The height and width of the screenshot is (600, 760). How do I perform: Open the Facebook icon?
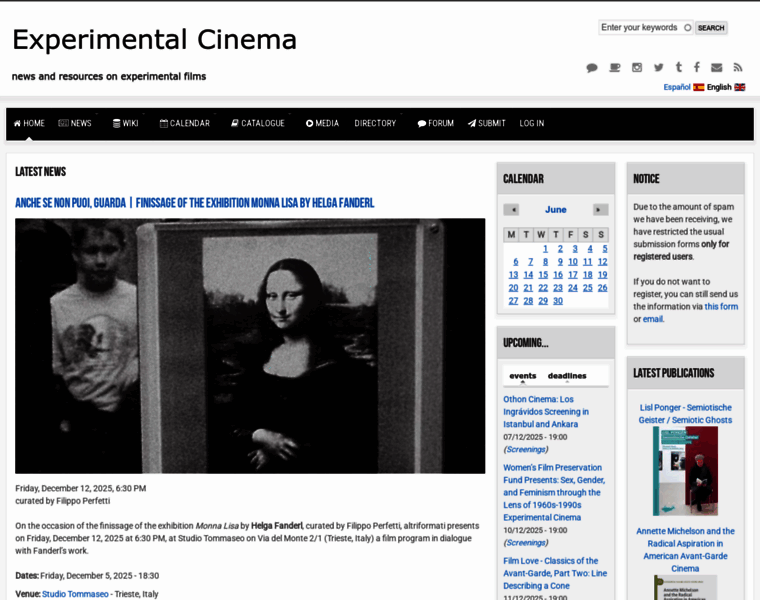(697, 67)
